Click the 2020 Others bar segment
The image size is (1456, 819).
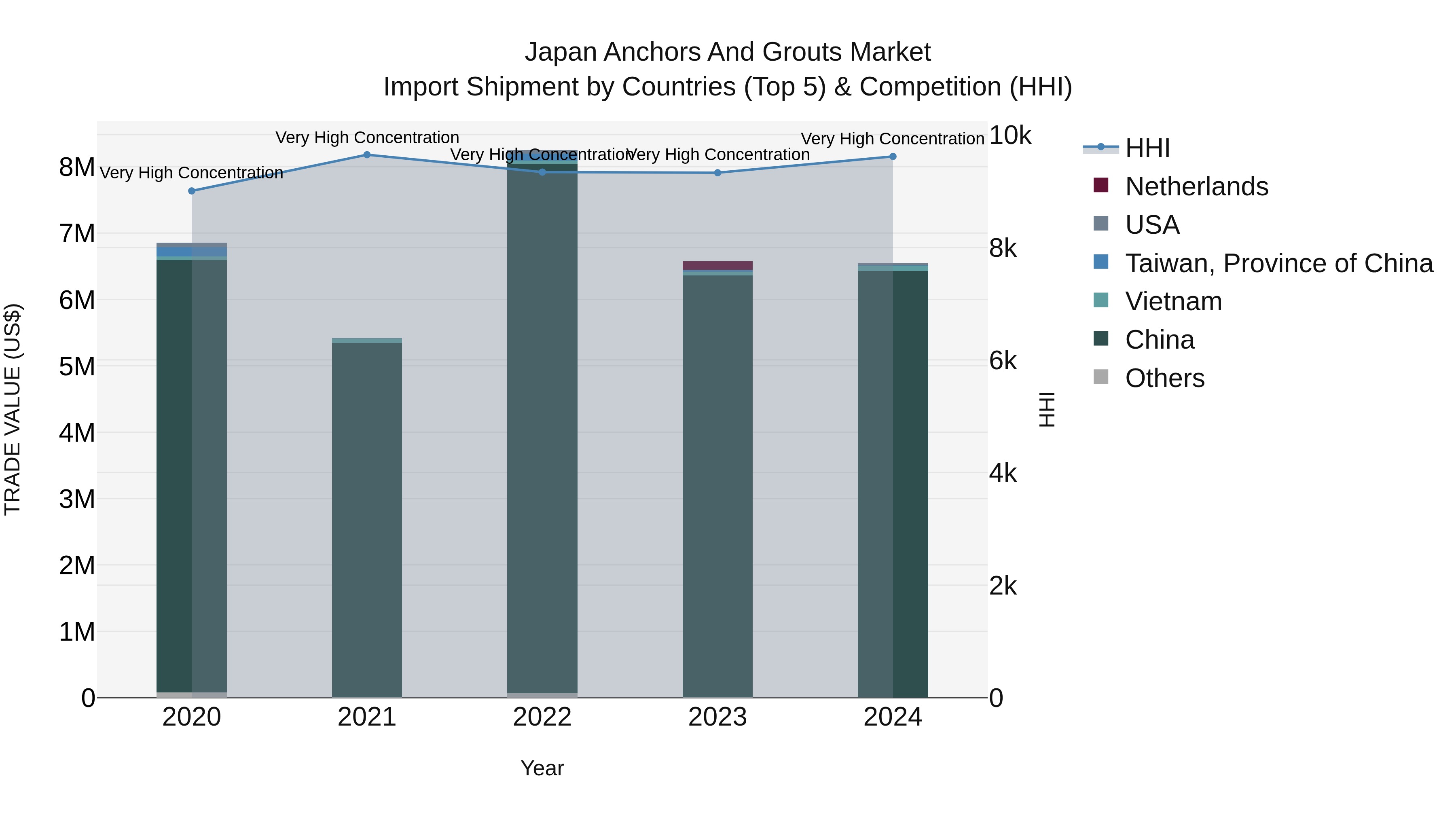click(x=192, y=695)
